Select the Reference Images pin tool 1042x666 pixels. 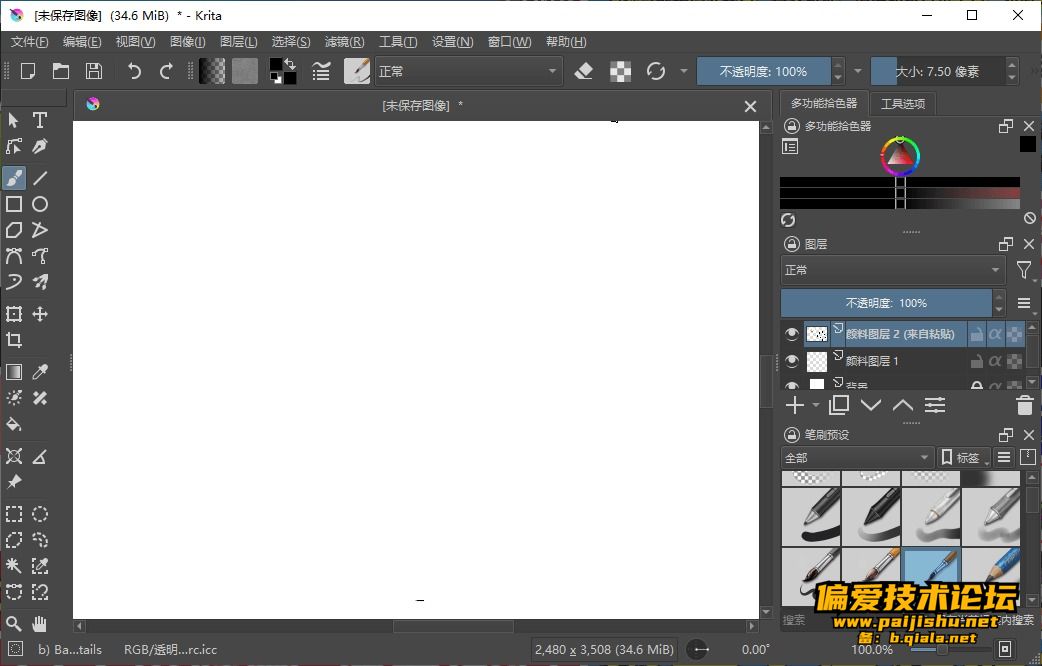point(14,482)
